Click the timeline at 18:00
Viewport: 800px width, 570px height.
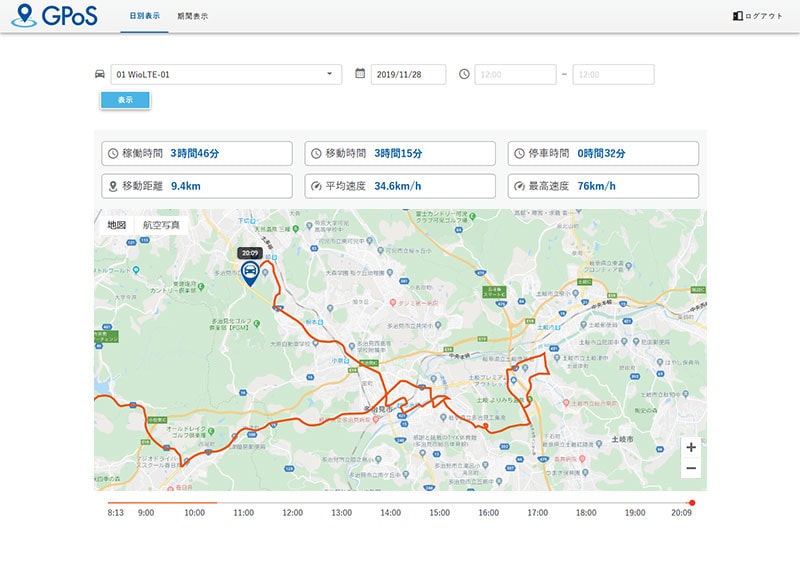(x=586, y=513)
